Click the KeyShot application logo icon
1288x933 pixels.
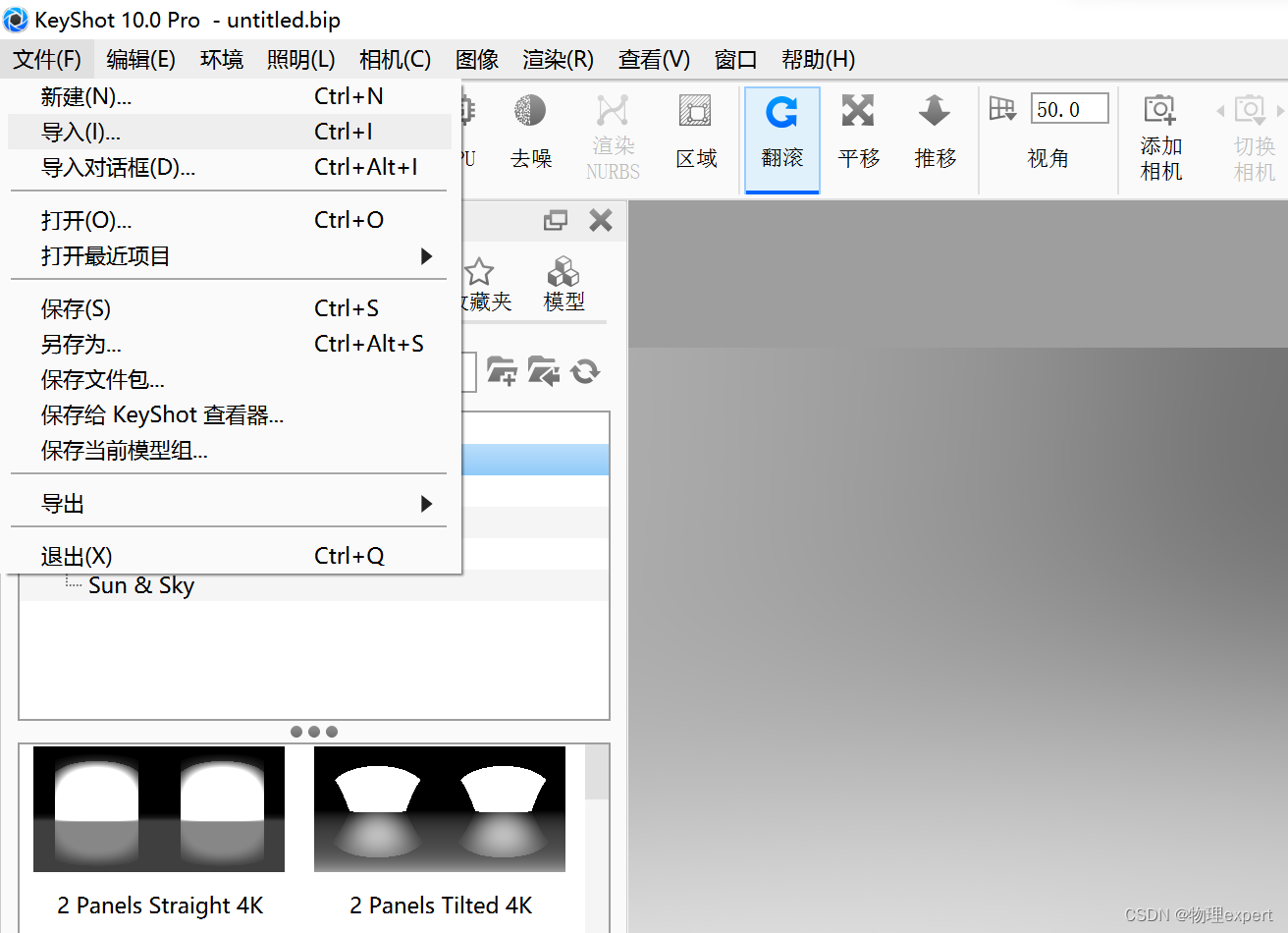pyautogui.click(x=16, y=20)
